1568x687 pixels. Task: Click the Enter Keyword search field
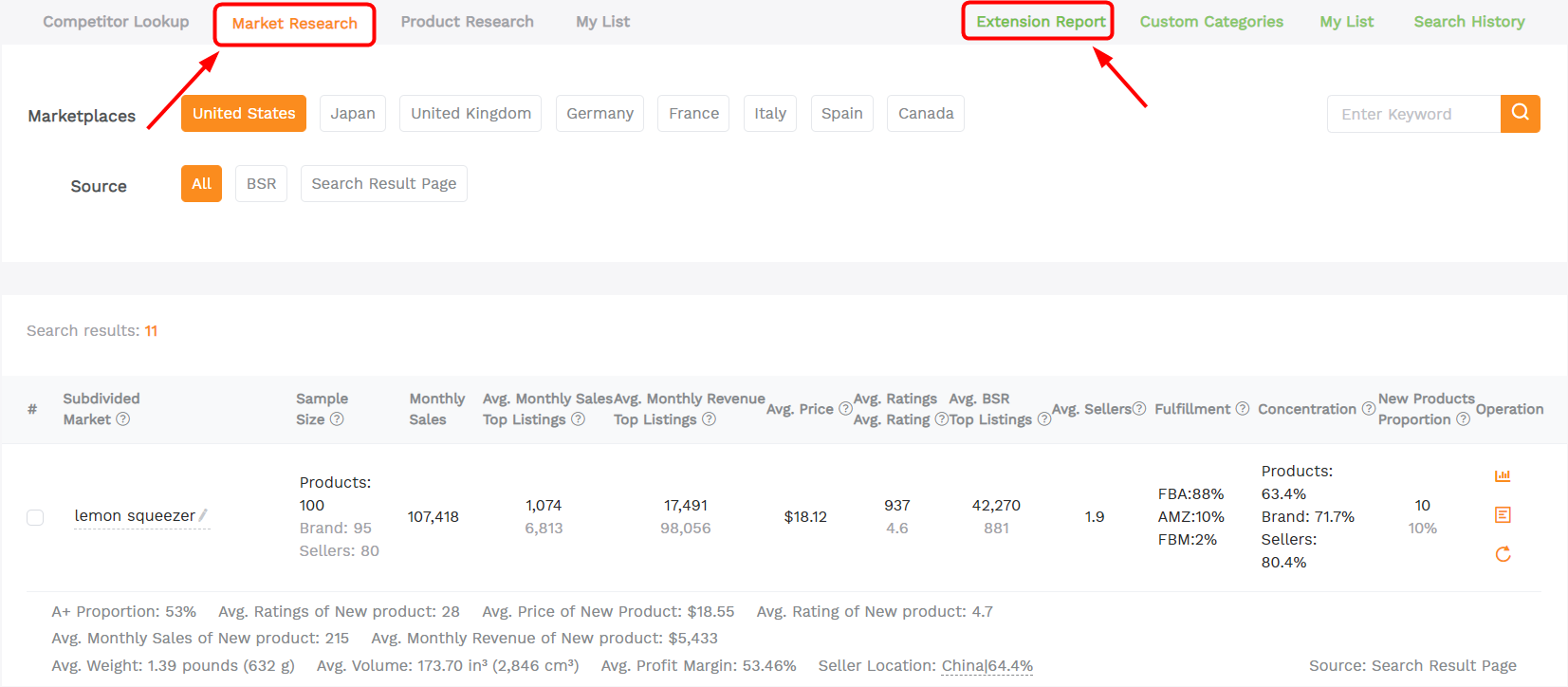(1413, 114)
